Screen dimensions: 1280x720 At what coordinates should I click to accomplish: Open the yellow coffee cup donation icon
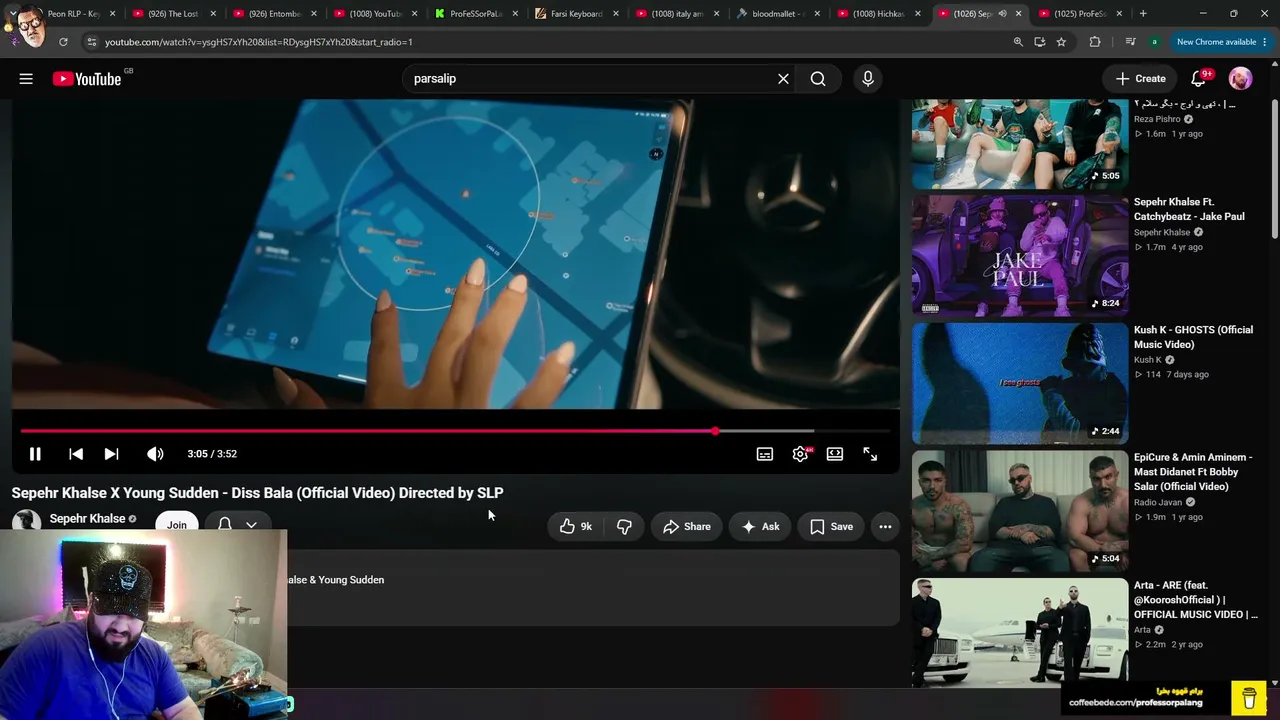click(1249, 698)
